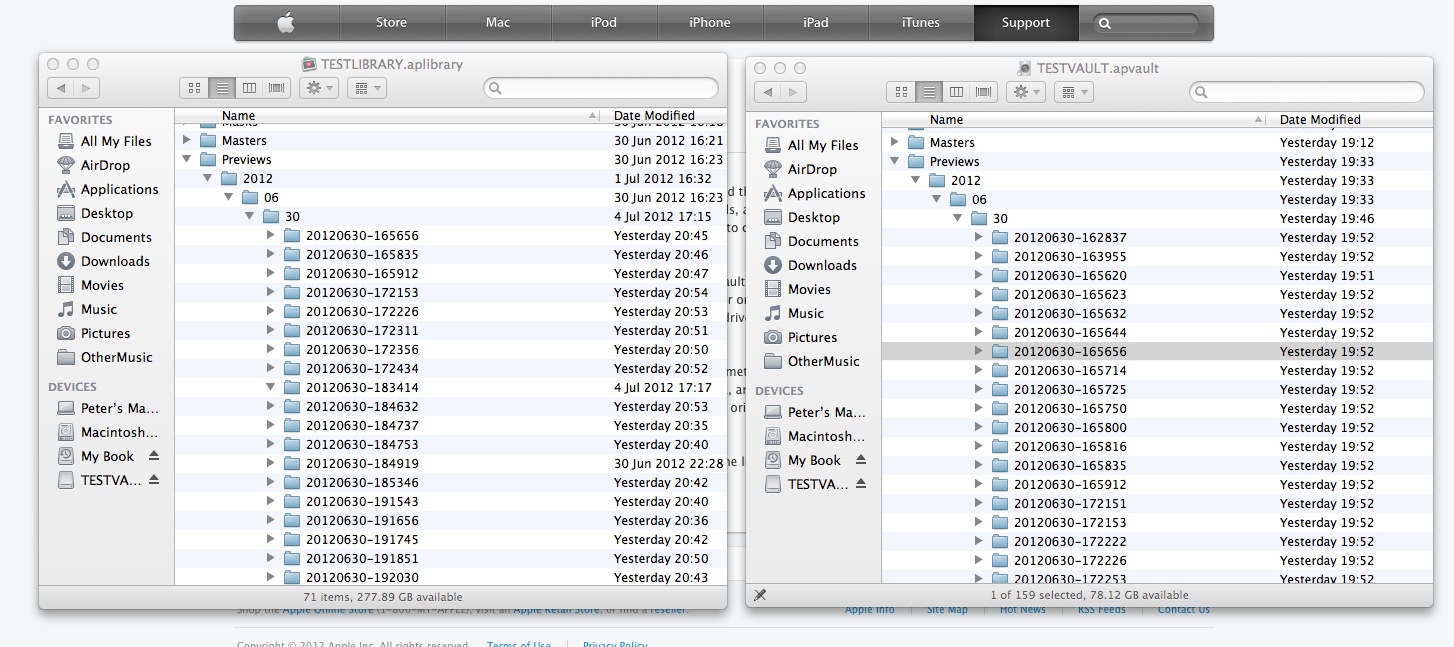1454x647 pixels.
Task: Collapse the Previews folder in TESTLIBRARY window
Action: [x=186, y=160]
